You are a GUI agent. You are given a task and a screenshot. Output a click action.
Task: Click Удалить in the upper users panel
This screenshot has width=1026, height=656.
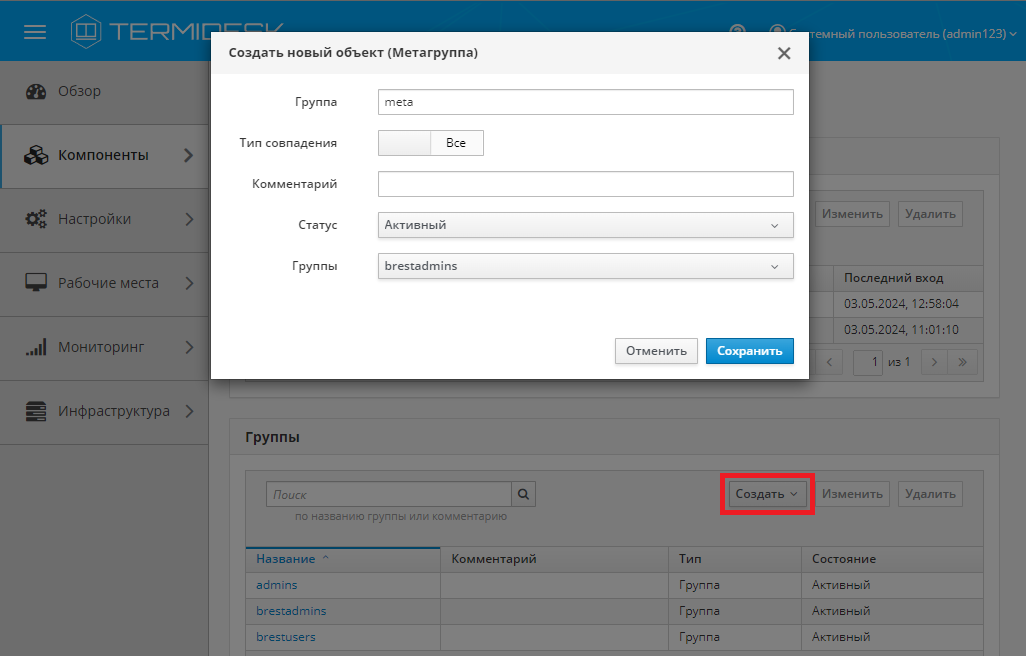(930, 214)
